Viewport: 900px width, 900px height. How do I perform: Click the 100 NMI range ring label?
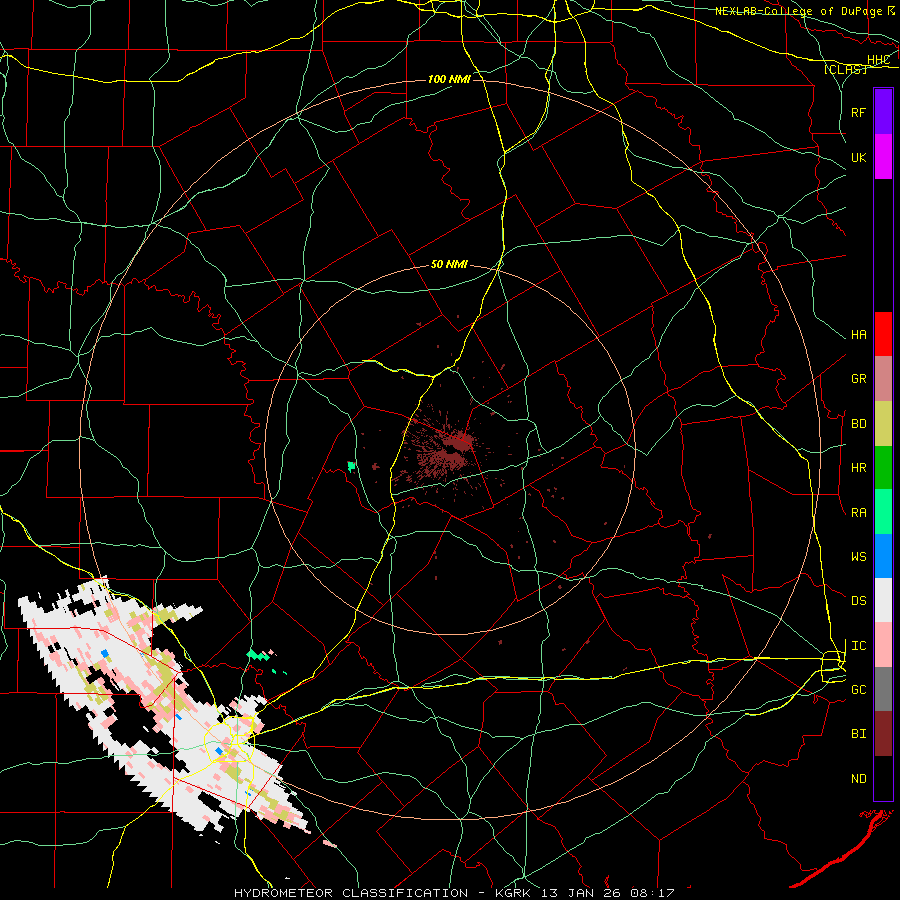449,79
